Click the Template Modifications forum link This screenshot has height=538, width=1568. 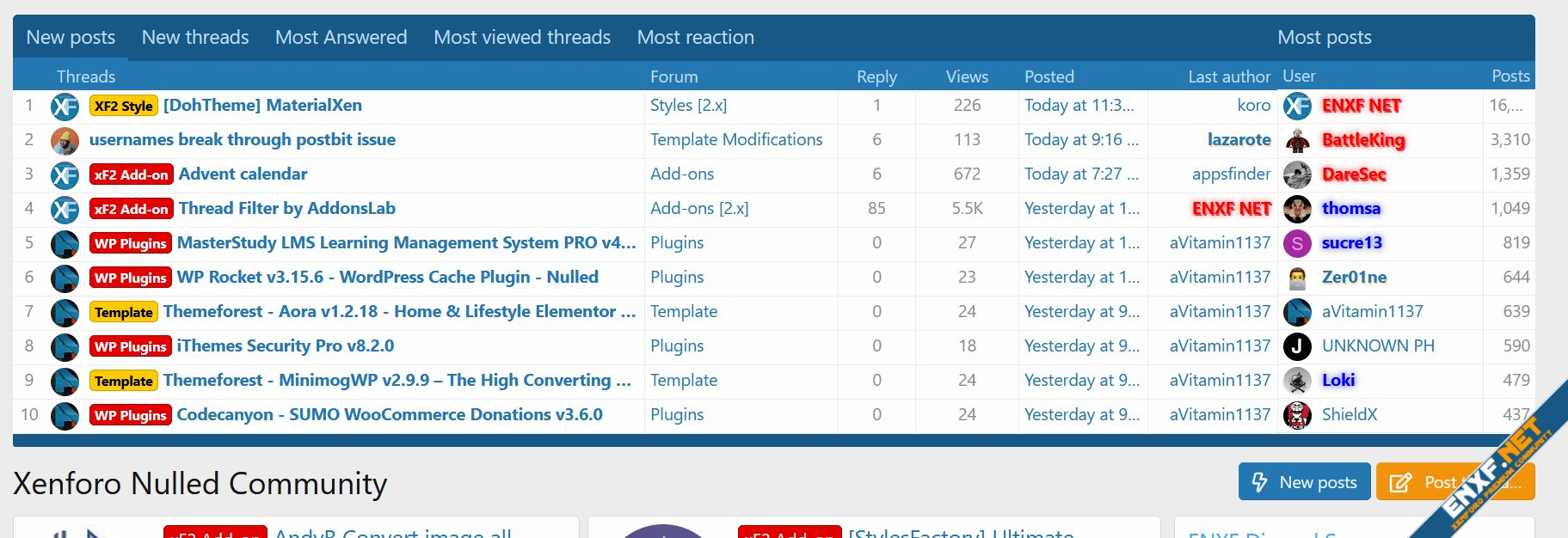tap(736, 140)
